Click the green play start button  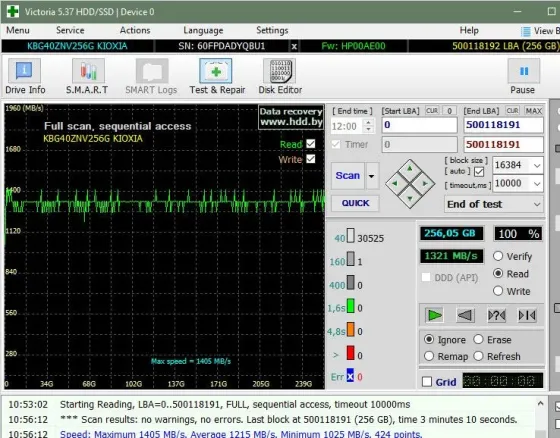coord(434,315)
